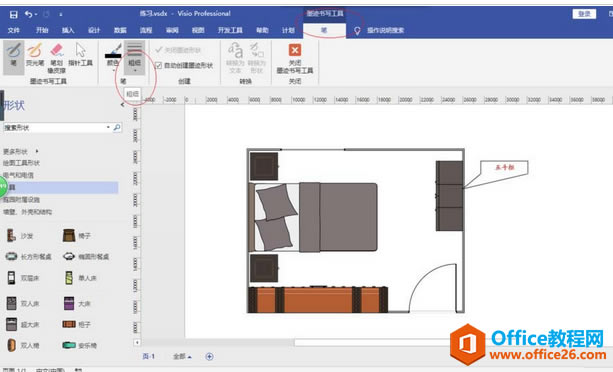
Task: Switch to the Pointer Tool (指针工具)
Action: 80,55
